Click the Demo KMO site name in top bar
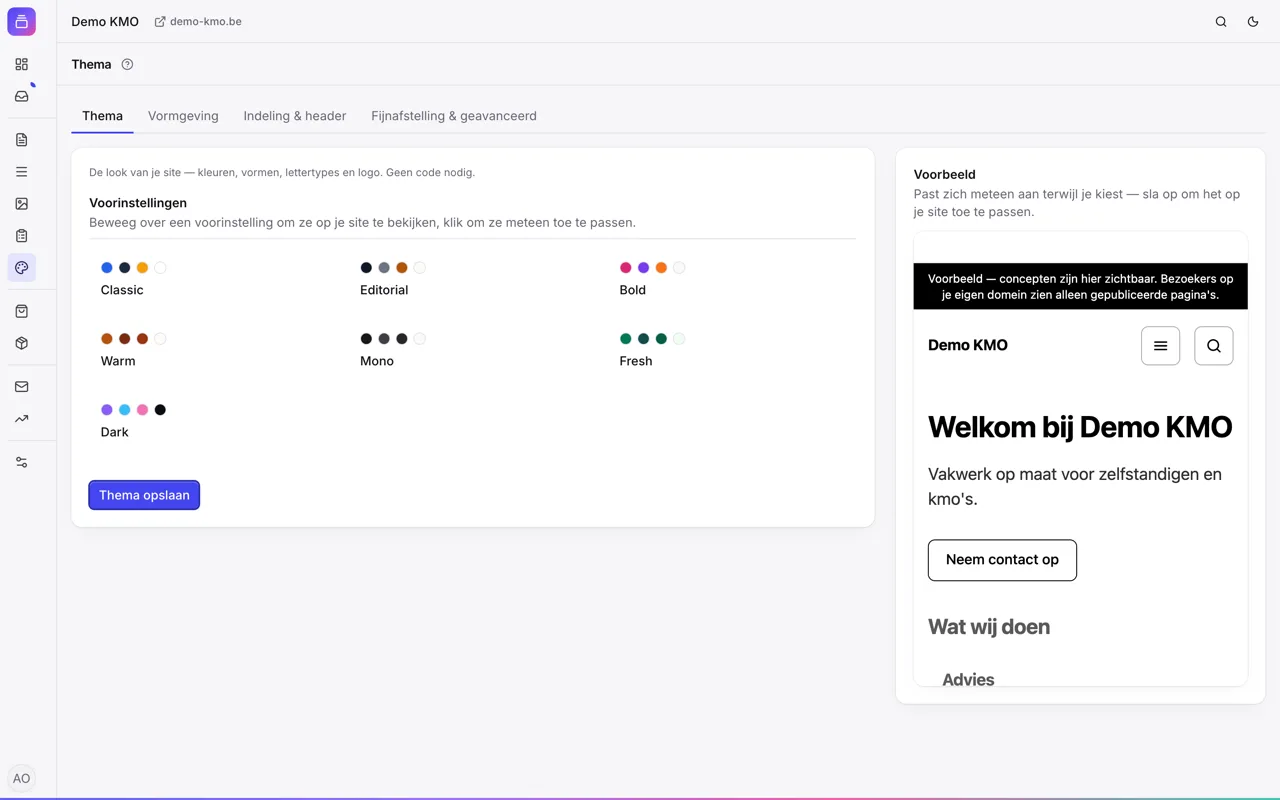The image size is (1280, 800). 105,21
